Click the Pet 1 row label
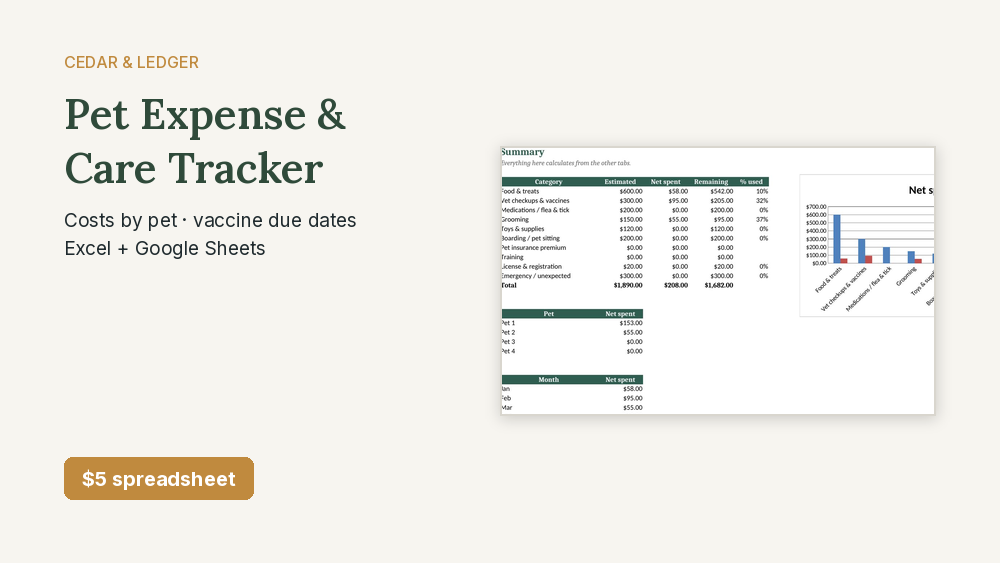The image size is (1000, 563). (508, 323)
